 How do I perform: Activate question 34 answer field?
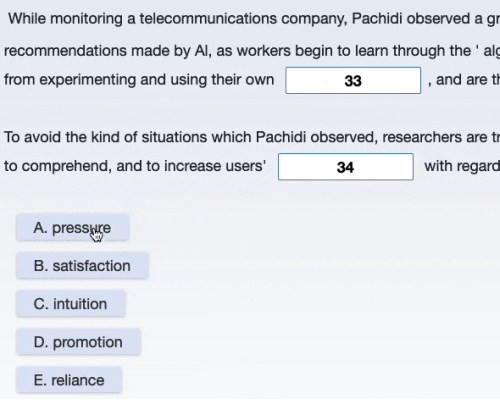[346, 167]
